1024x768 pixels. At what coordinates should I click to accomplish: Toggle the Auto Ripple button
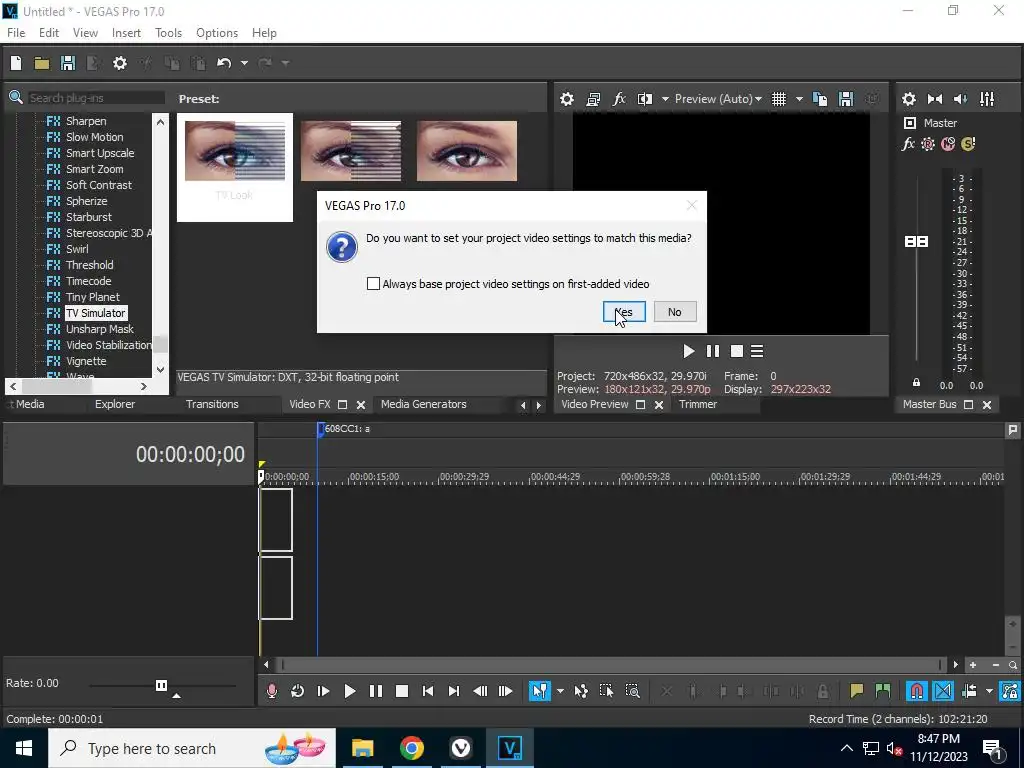pyautogui.click(x=970, y=691)
